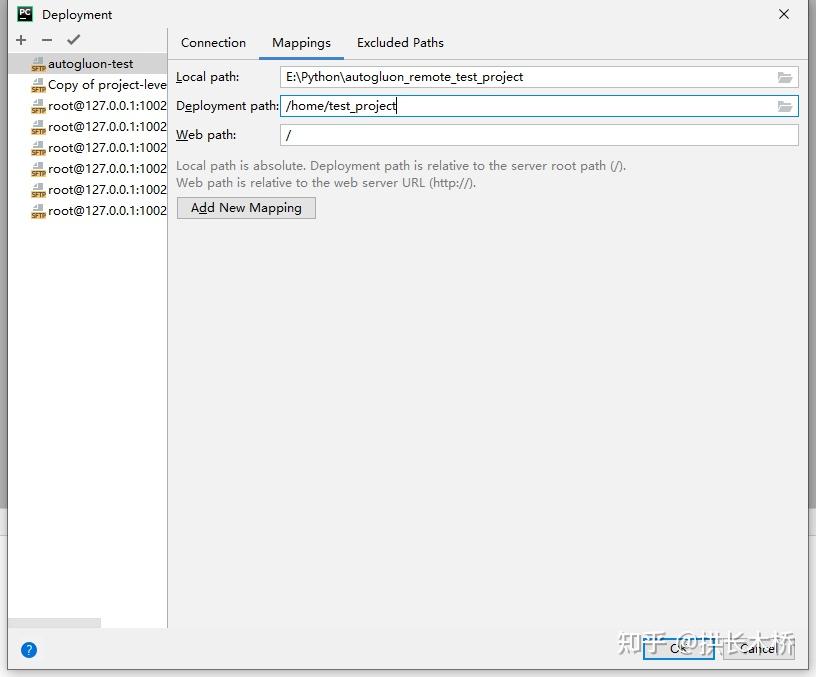Click inside the Web path field
The image size is (816, 677).
500,135
